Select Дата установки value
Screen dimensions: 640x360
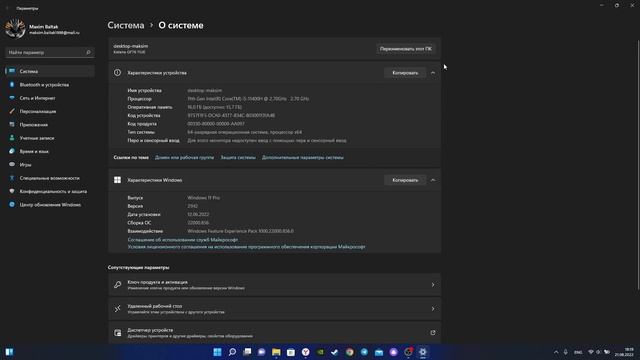click(198, 214)
